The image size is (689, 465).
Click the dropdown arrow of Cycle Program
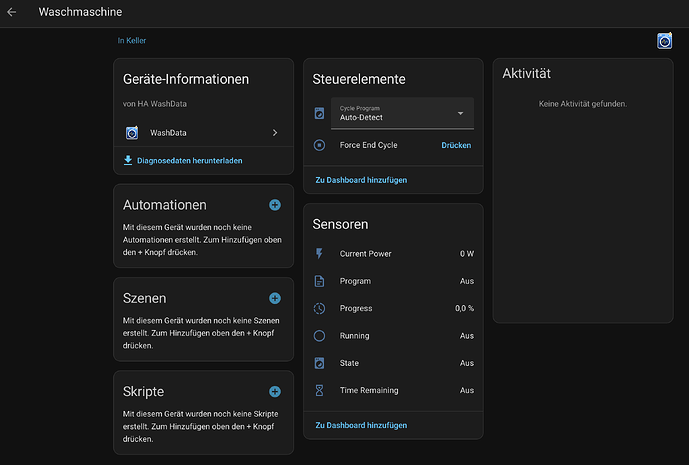[x=461, y=113]
